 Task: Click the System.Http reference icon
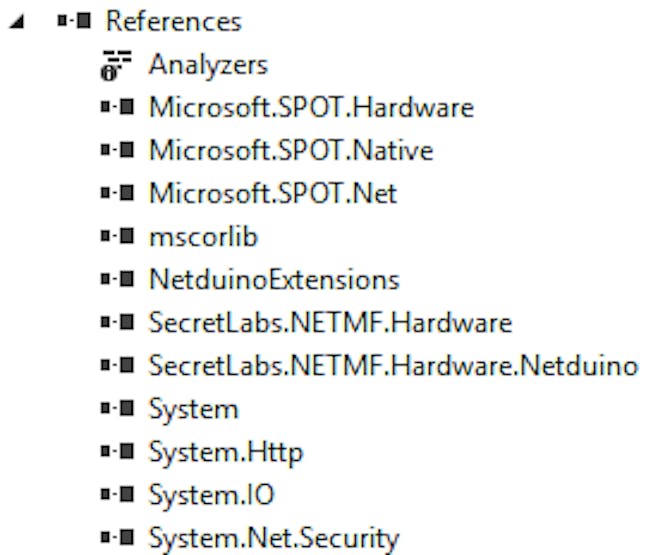pyautogui.click(x=117, y=452)
